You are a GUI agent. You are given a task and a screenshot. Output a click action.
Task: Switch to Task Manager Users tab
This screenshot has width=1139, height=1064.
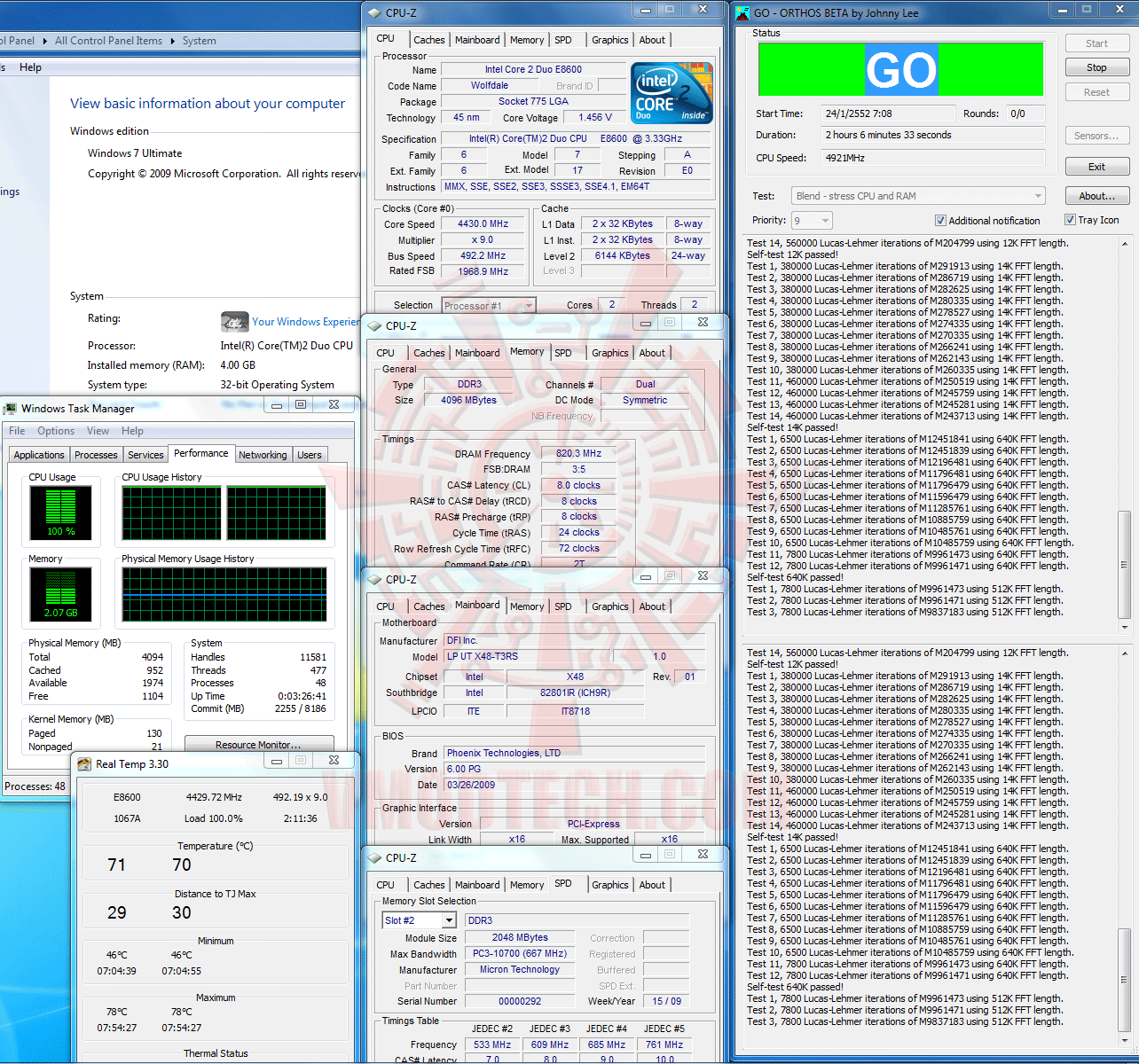[310, 455]
